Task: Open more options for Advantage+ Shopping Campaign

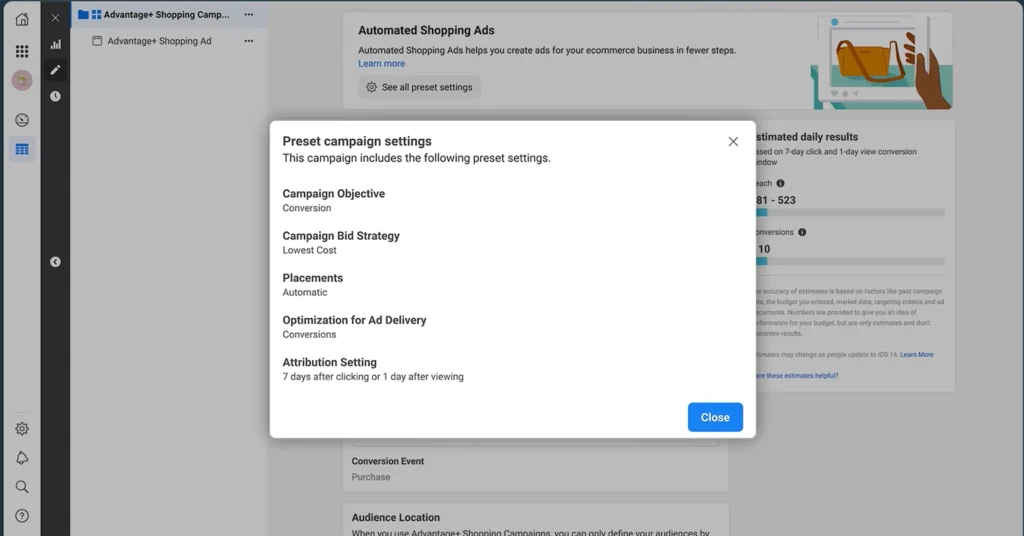Action: coord(249,14)
